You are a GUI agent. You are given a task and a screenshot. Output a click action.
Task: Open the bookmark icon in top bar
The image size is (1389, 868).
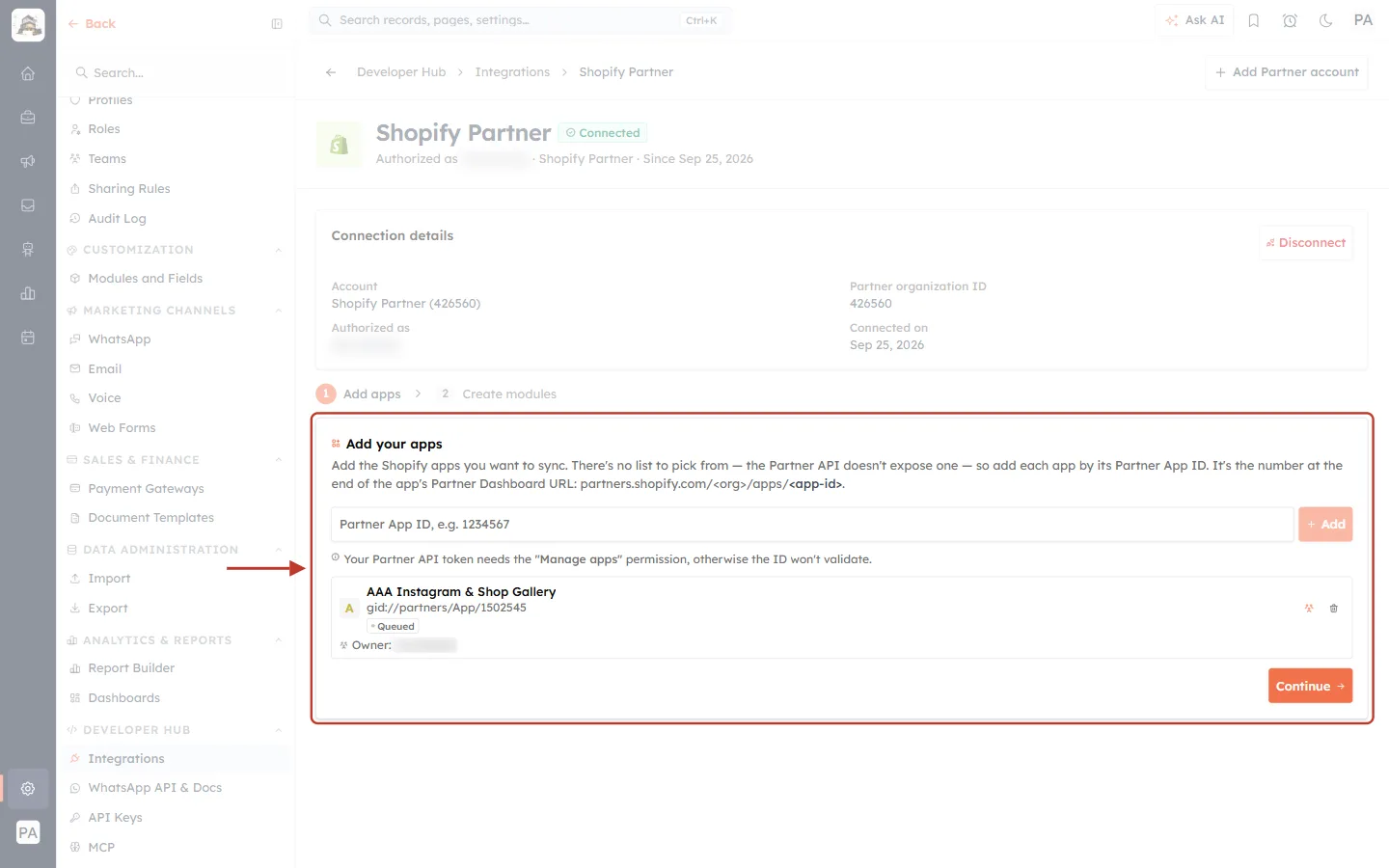point(1254,20)
